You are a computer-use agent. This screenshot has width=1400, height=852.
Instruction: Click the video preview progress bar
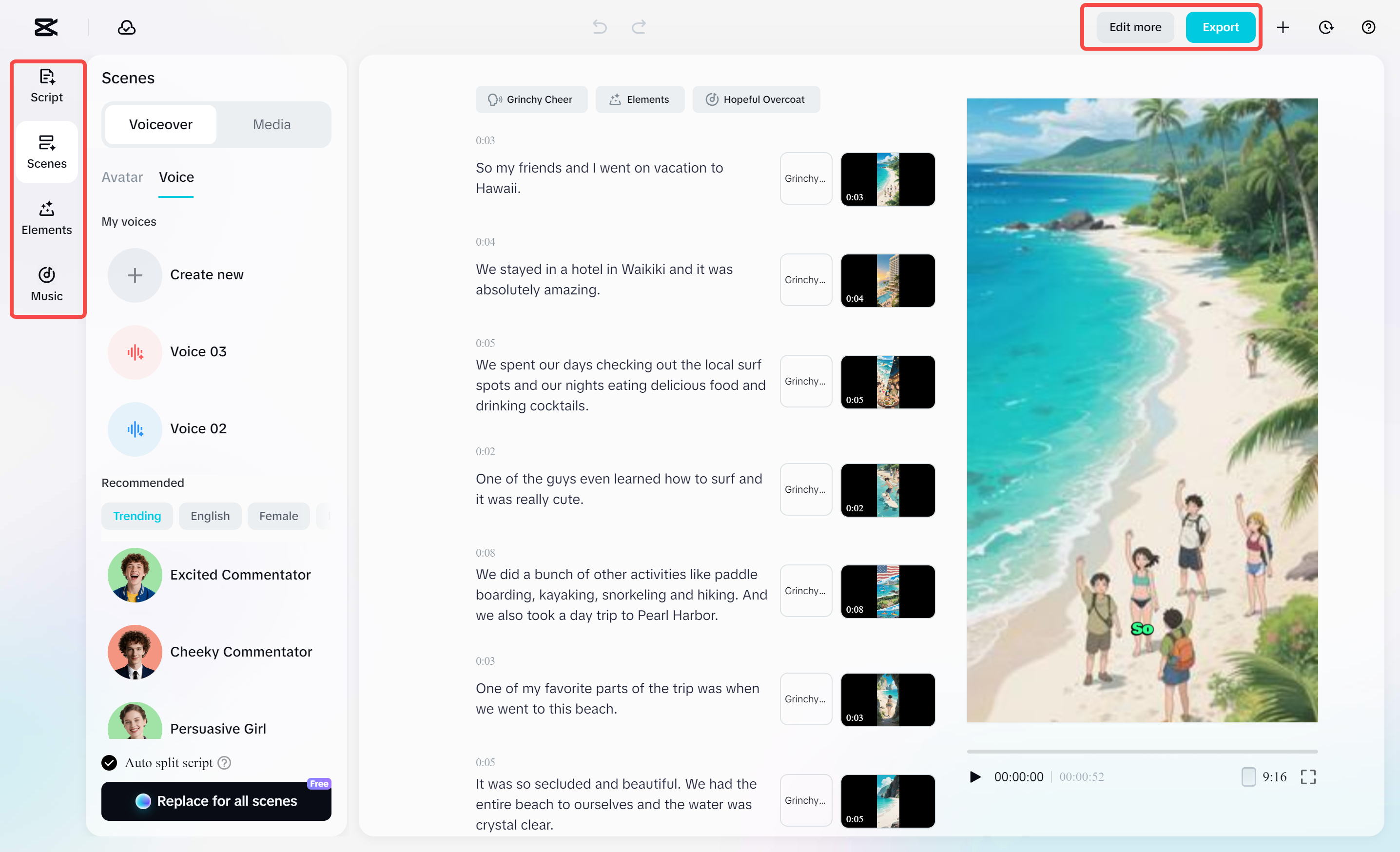click(x=1142, y=751)
